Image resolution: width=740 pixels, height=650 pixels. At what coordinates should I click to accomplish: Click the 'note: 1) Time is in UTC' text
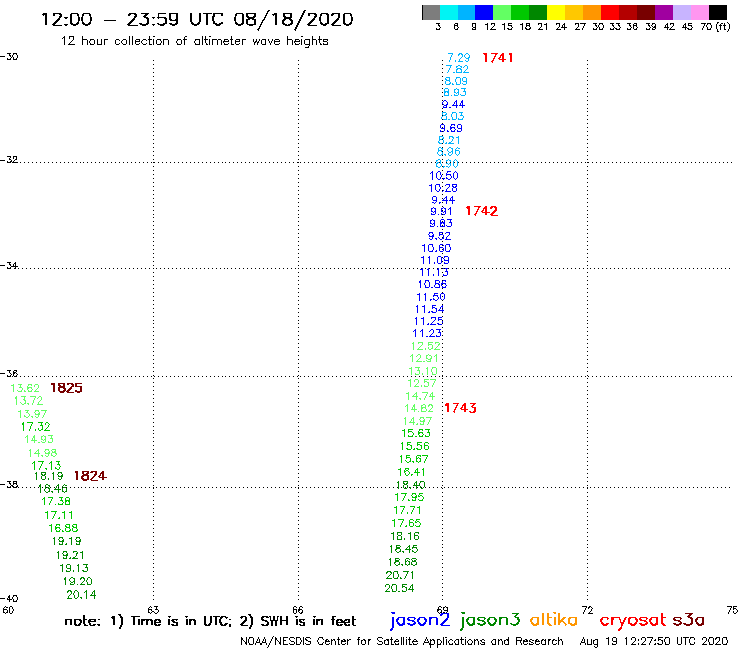pos(148,621)
